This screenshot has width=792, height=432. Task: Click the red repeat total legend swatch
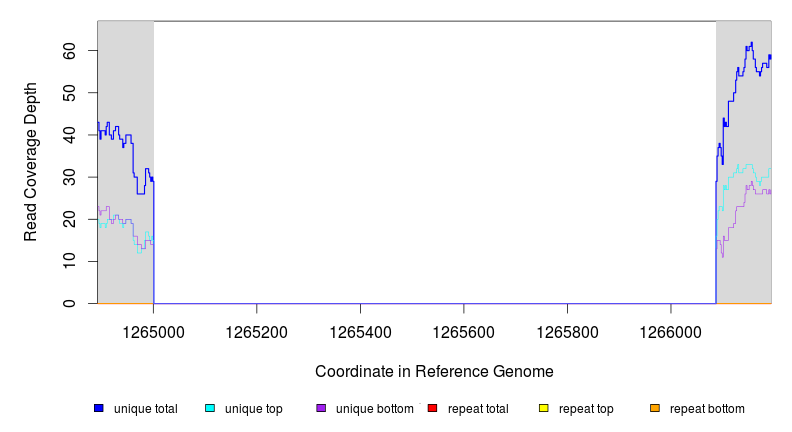coord(432,409)
